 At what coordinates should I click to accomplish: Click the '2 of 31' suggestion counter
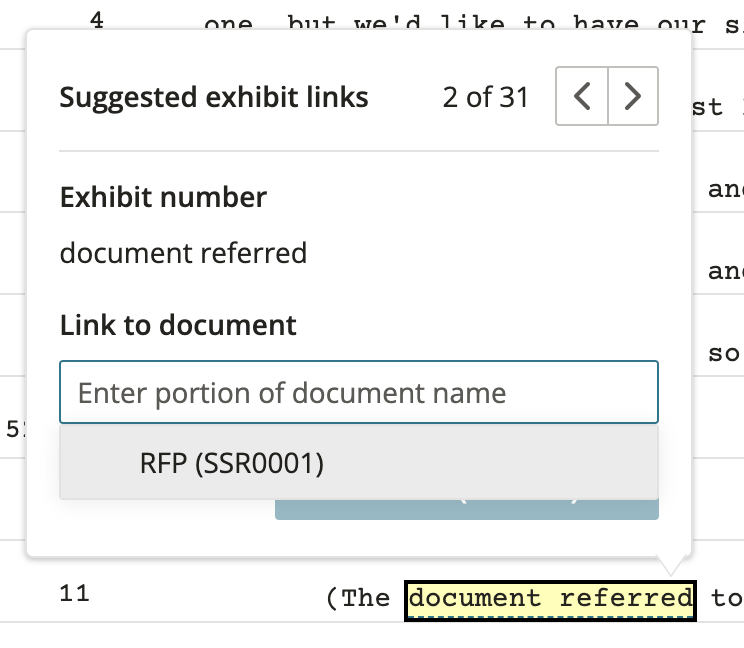tap(485, 97)
